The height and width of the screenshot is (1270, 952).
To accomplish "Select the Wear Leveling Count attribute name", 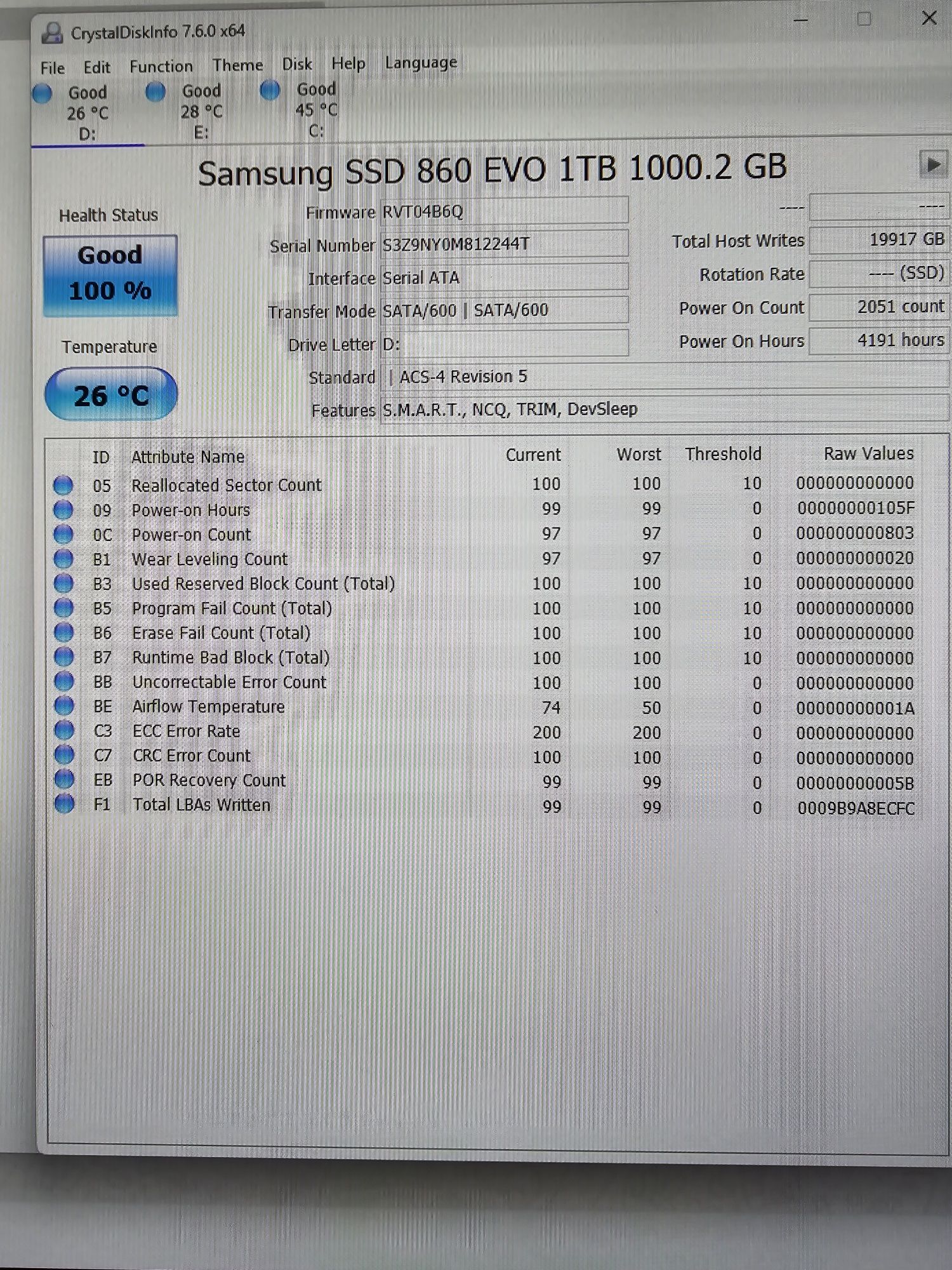I will 210,559.
